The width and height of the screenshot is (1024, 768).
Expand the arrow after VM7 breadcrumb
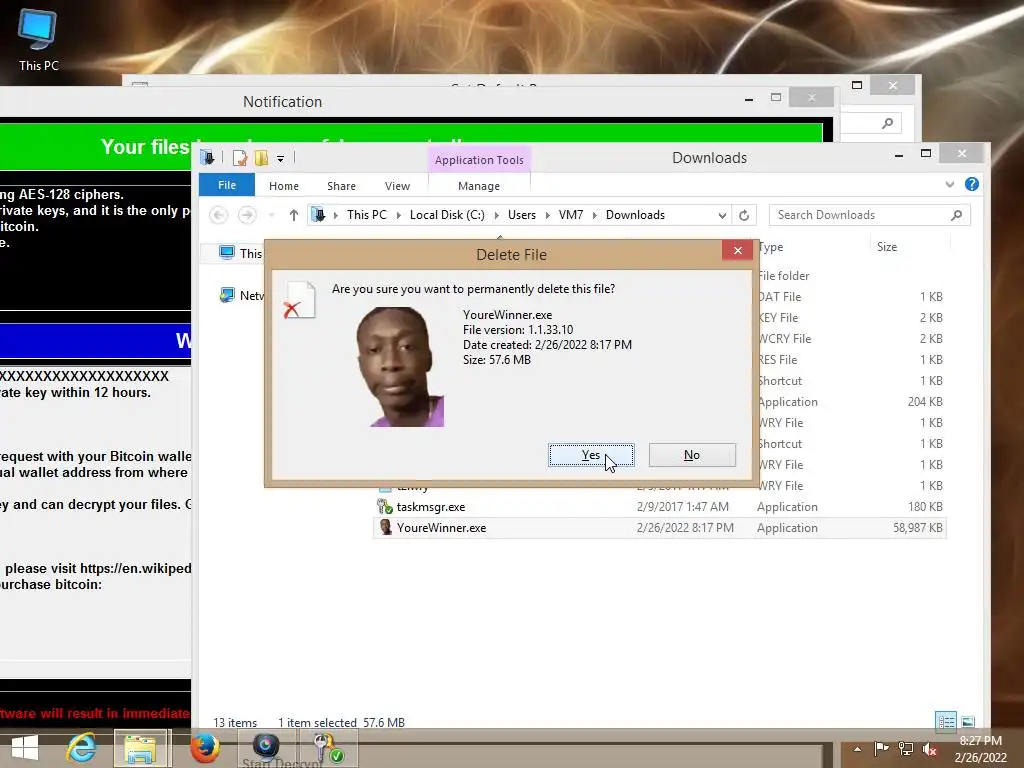pos(594,216)
